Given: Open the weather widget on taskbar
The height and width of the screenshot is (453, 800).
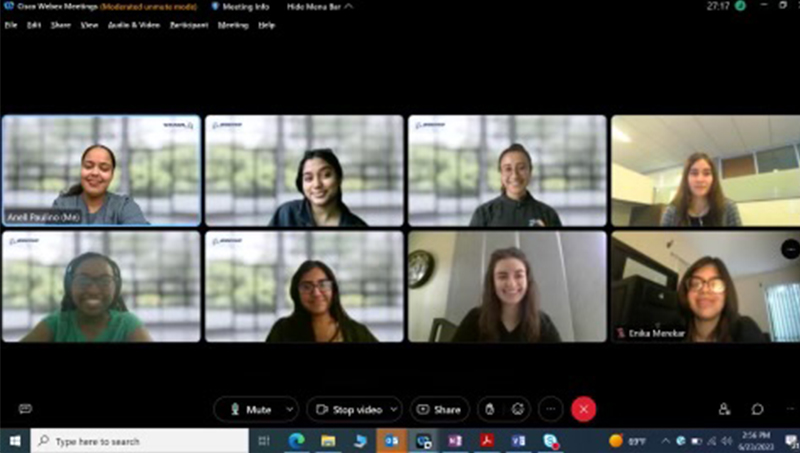Looking at the screenshot, I should 628,441.
